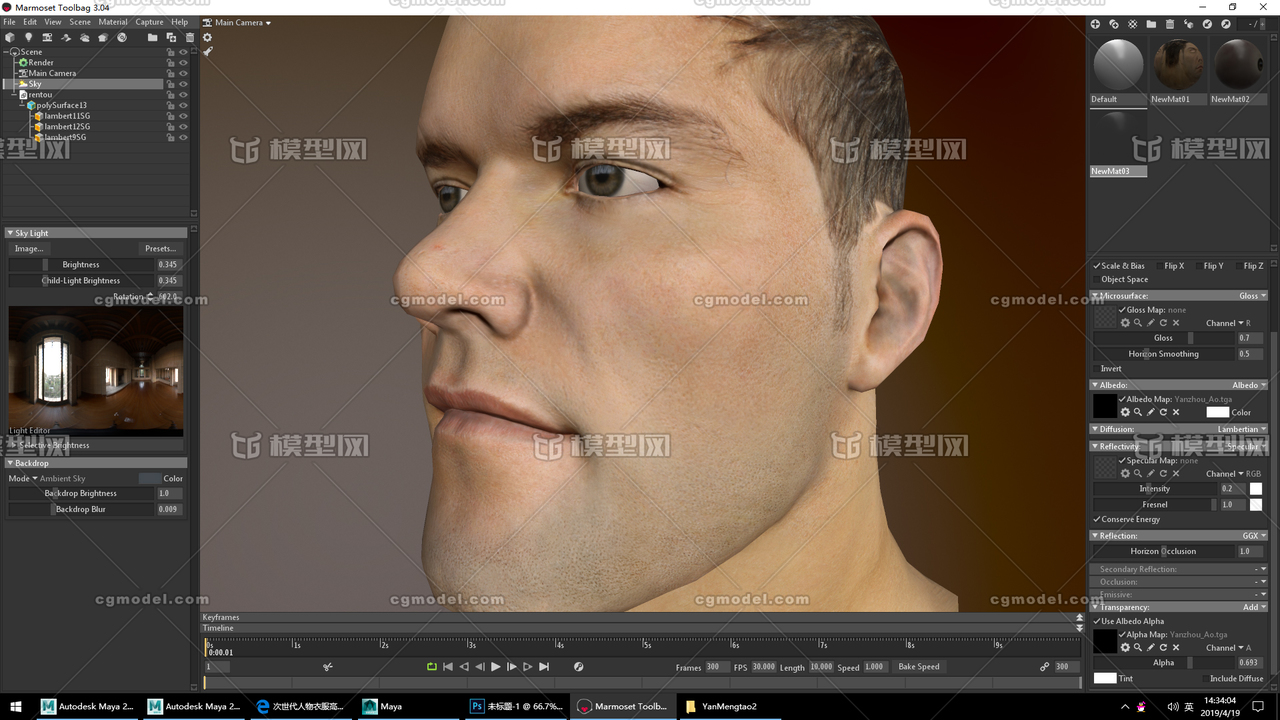Toggle Use Albedo Alpha checkbox
This screenshot has width=1280, height=720.
click(x=1096, y=621)
